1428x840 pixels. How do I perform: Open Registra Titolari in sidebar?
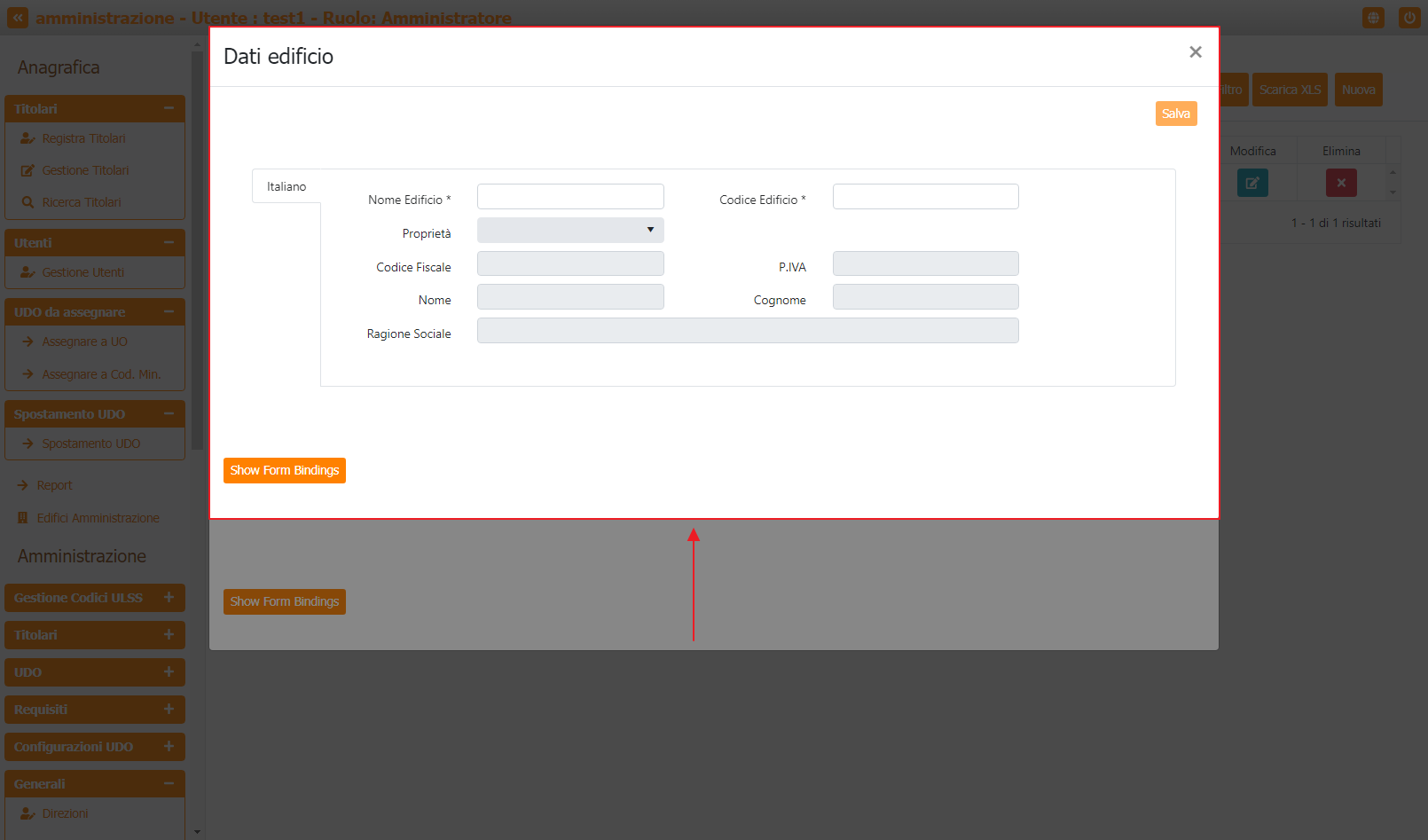83,138
